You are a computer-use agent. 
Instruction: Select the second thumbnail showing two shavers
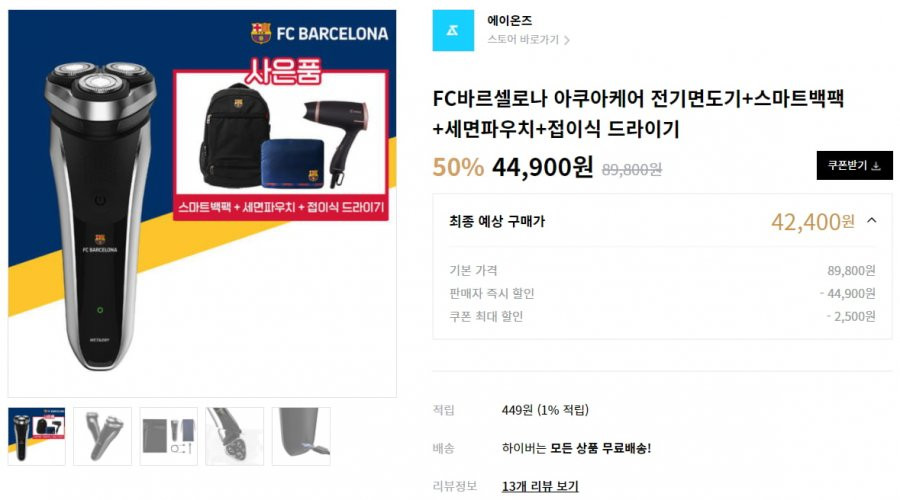click(x=103, y=436)
